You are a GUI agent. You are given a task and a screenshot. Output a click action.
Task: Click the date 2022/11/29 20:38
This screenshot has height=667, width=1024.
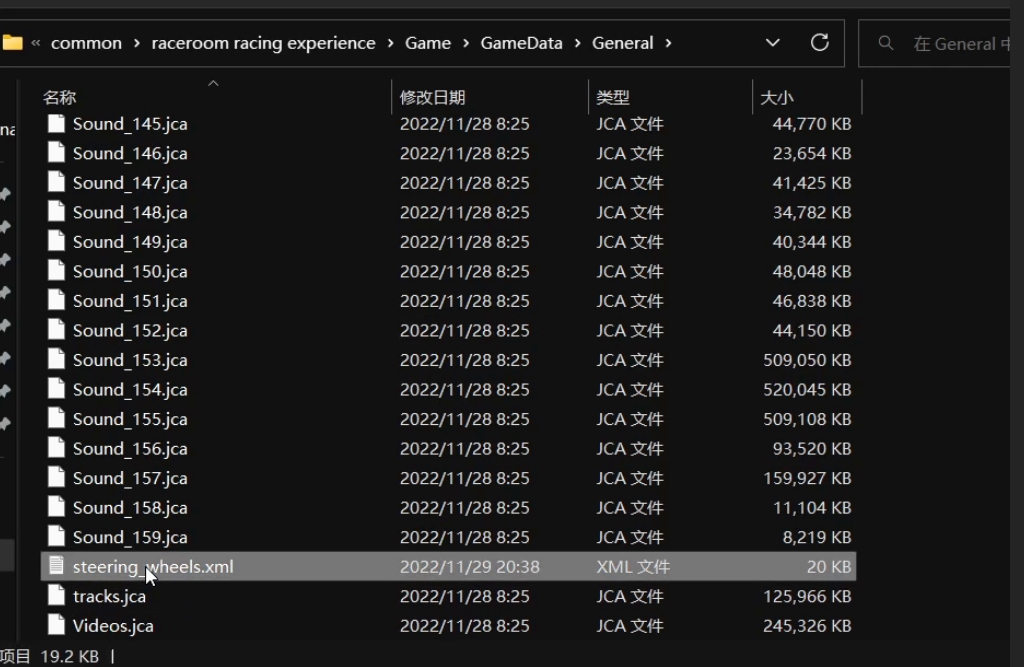click(x=470, y=566)
